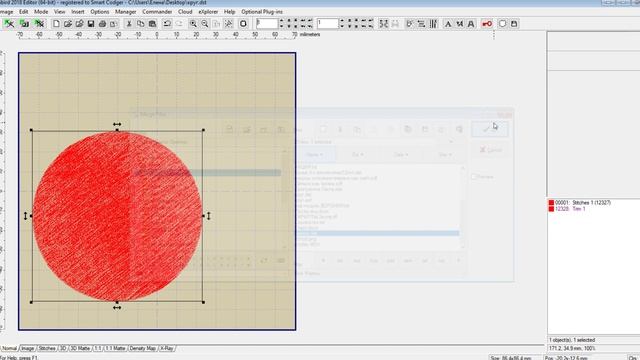The height and width of the screenshot is (360, 640).
Task: Open the Insert menu
Action: [78, 12]
